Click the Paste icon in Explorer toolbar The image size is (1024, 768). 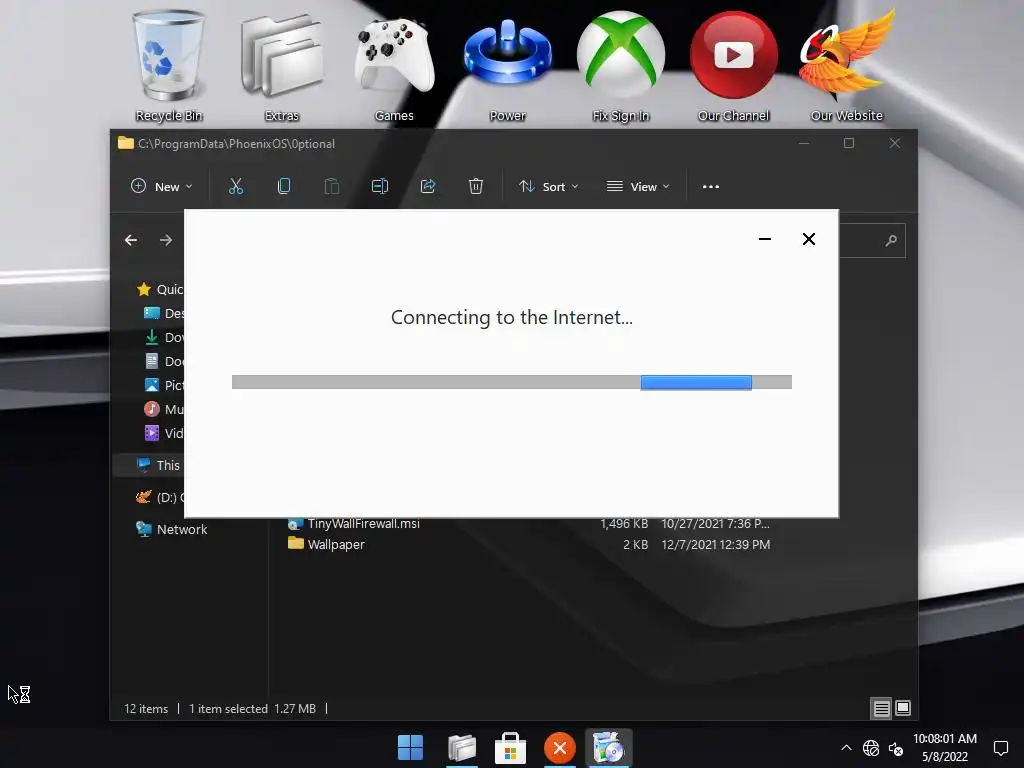click(x=332, y=187)
